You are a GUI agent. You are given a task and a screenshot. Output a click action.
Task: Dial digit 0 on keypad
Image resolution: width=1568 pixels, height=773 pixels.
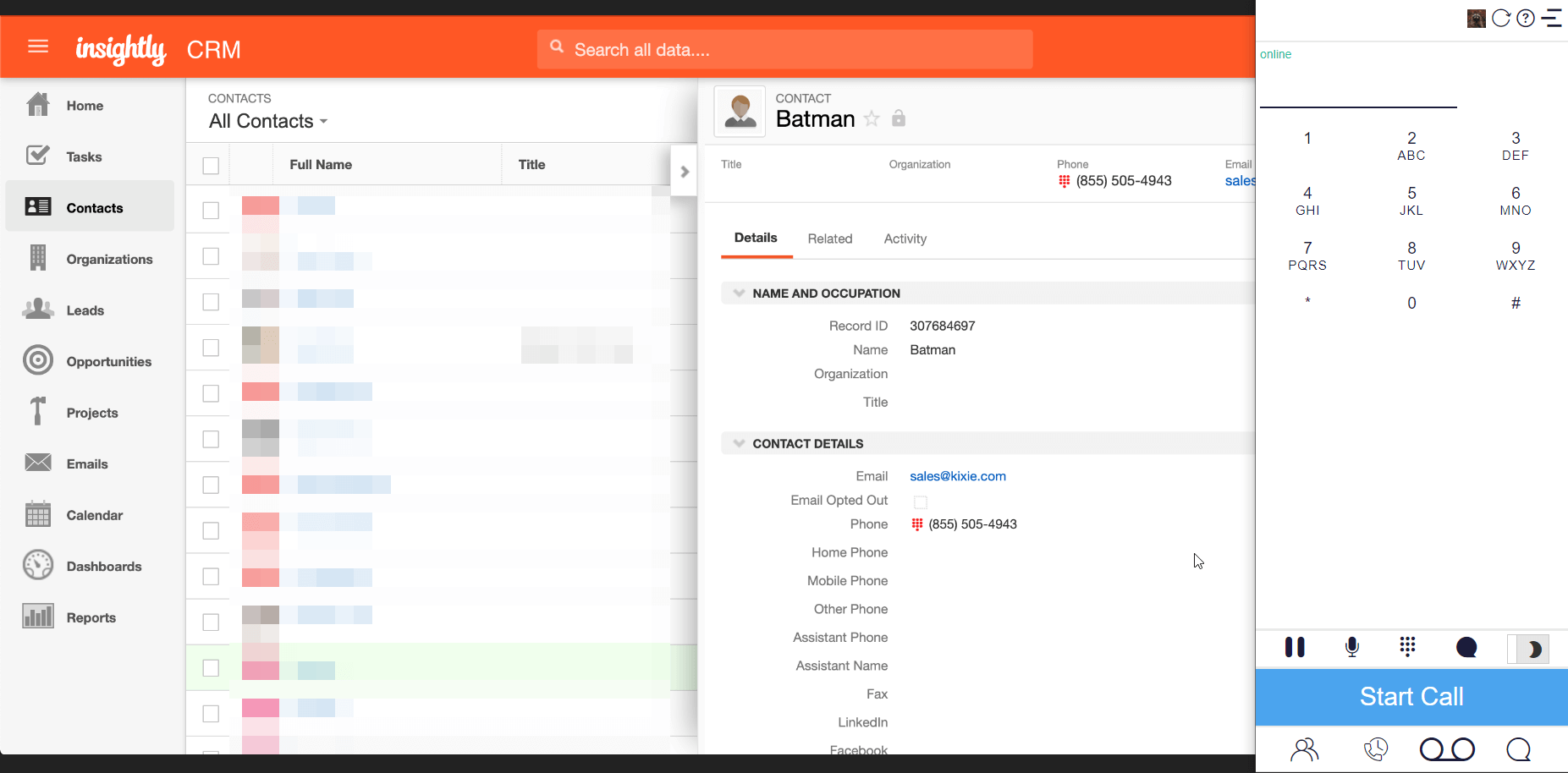coord(1411,303)
